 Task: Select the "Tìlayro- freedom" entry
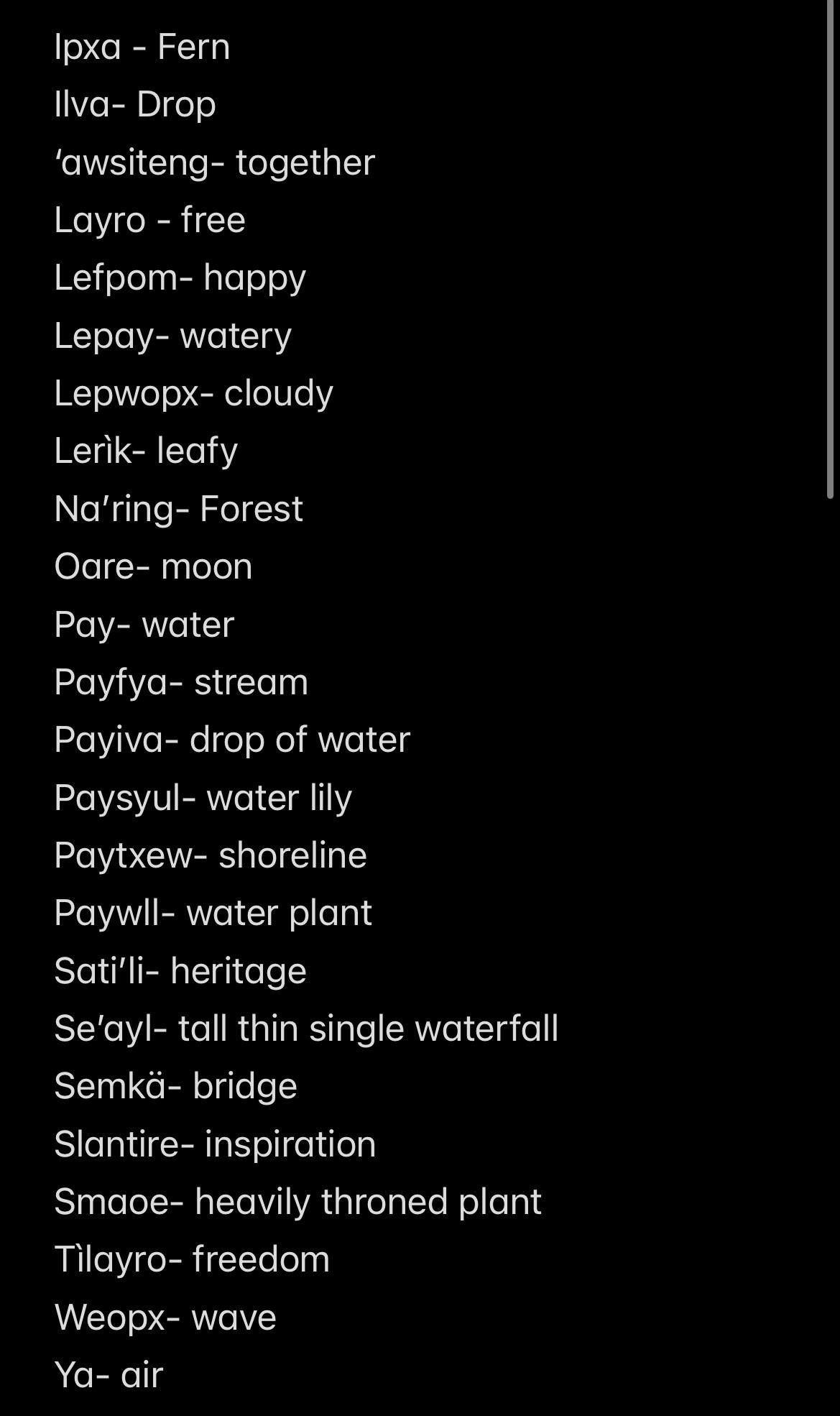pos(192,1259)
